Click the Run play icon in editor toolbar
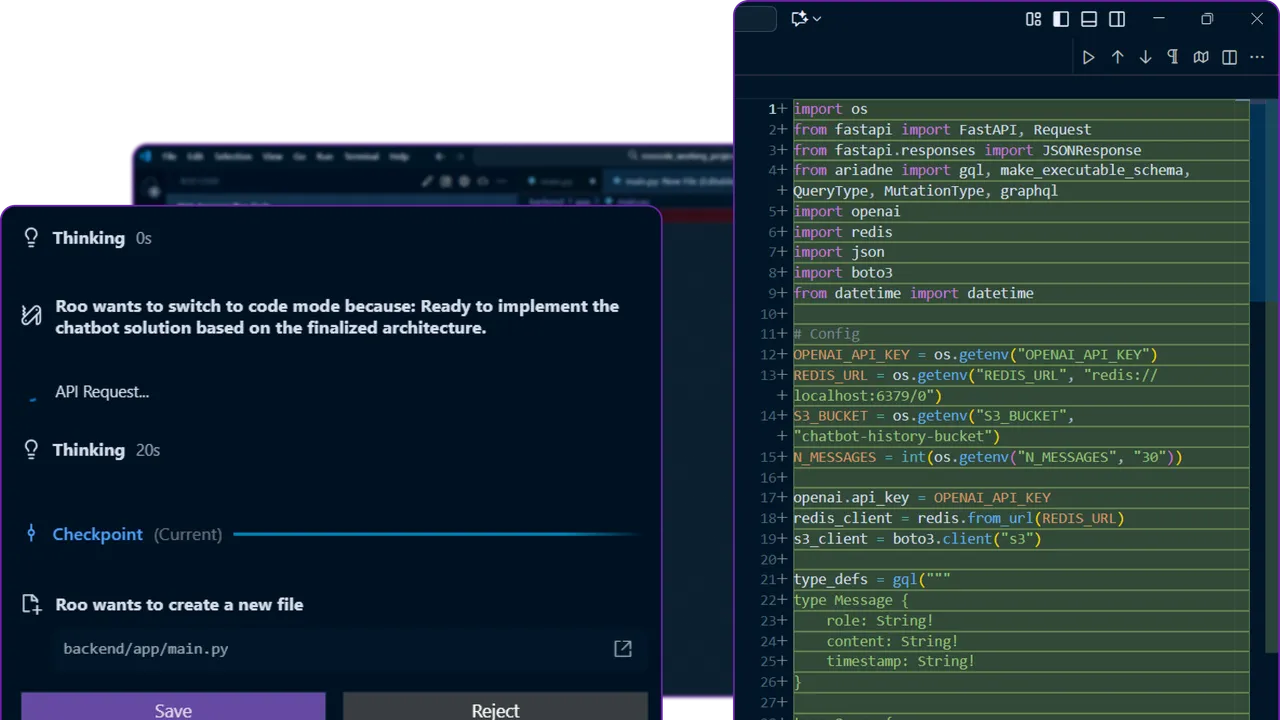The image size is (1280, 720). (1089, 57)
